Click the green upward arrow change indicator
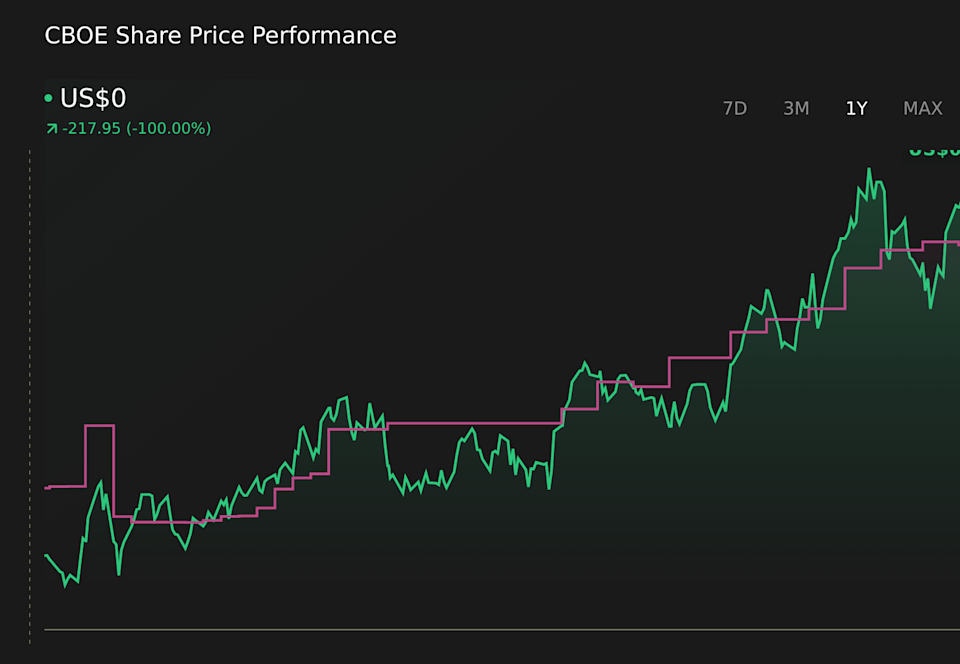This screenshot has height=664, width=960. (x=50, y=128)
